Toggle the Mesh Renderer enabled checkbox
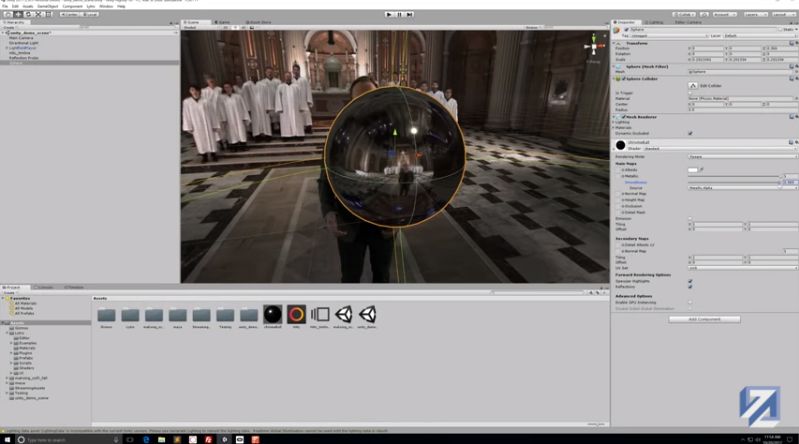The height and width of the screenshot is (444, 799). pos(623,117)
